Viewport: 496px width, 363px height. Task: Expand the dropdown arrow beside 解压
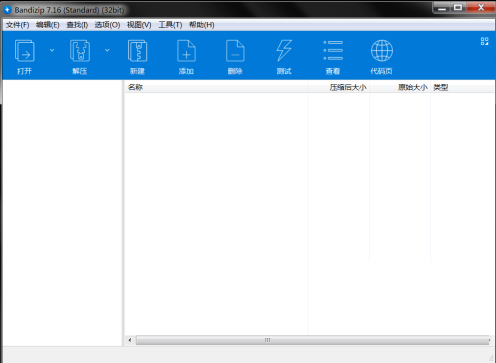pyautogui.click(x=107, y=50)
